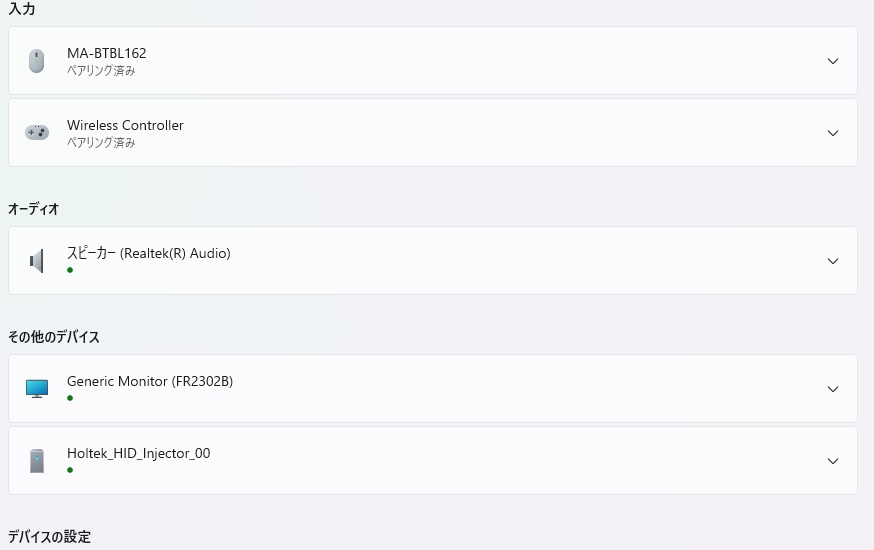The image size is (874, 550).
Task: Click the gamepad icon for Wireless Controller
Action: (37, 133)
